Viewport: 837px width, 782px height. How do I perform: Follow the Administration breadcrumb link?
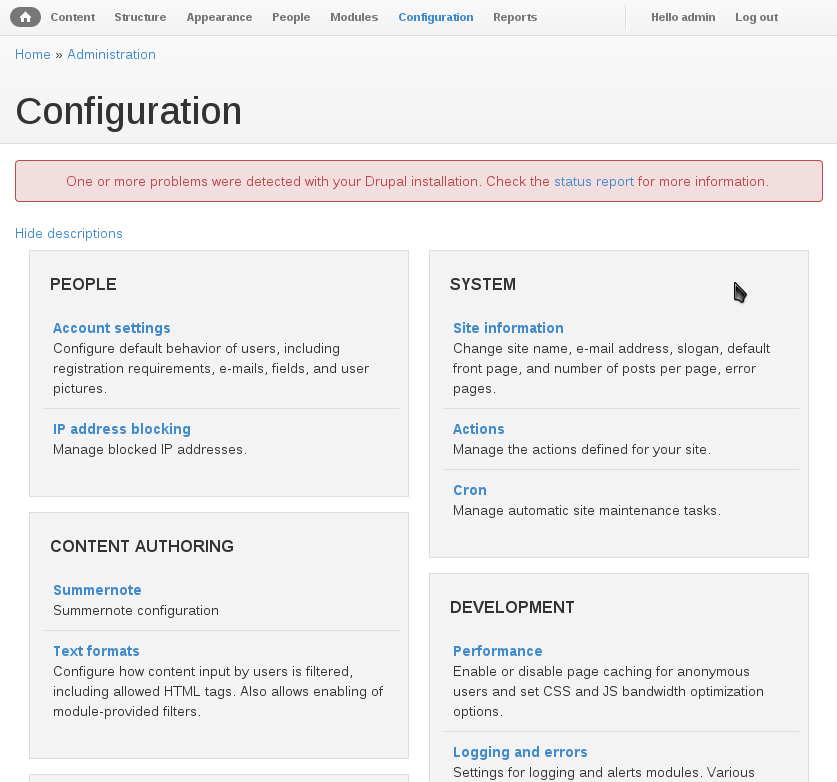[111, 54]
